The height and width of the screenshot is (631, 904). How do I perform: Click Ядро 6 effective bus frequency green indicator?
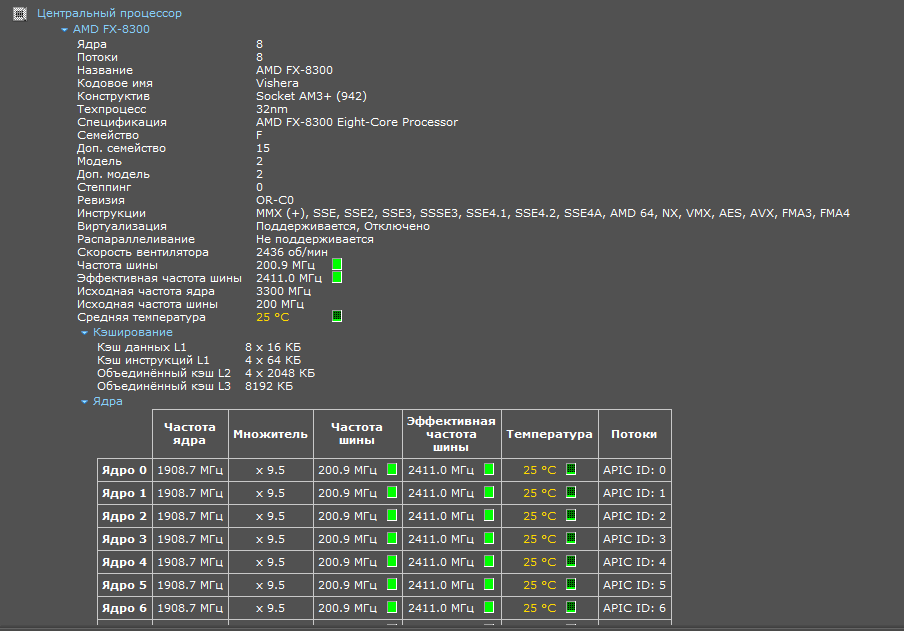coord(489,607)
